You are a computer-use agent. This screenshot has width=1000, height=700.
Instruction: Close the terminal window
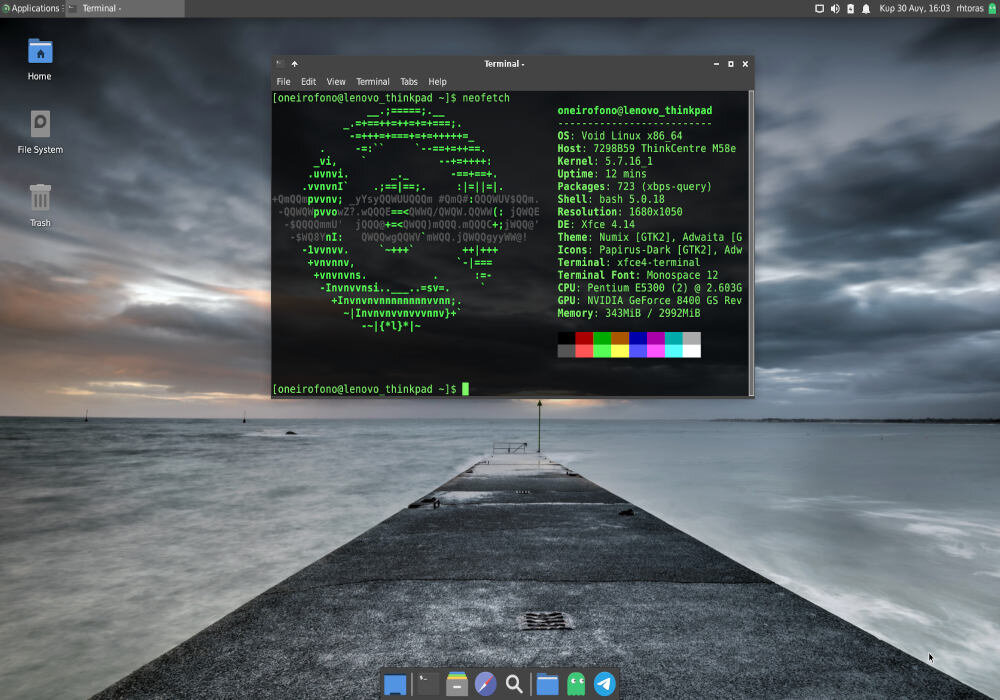pyautogui.click(x=745, y=64)
